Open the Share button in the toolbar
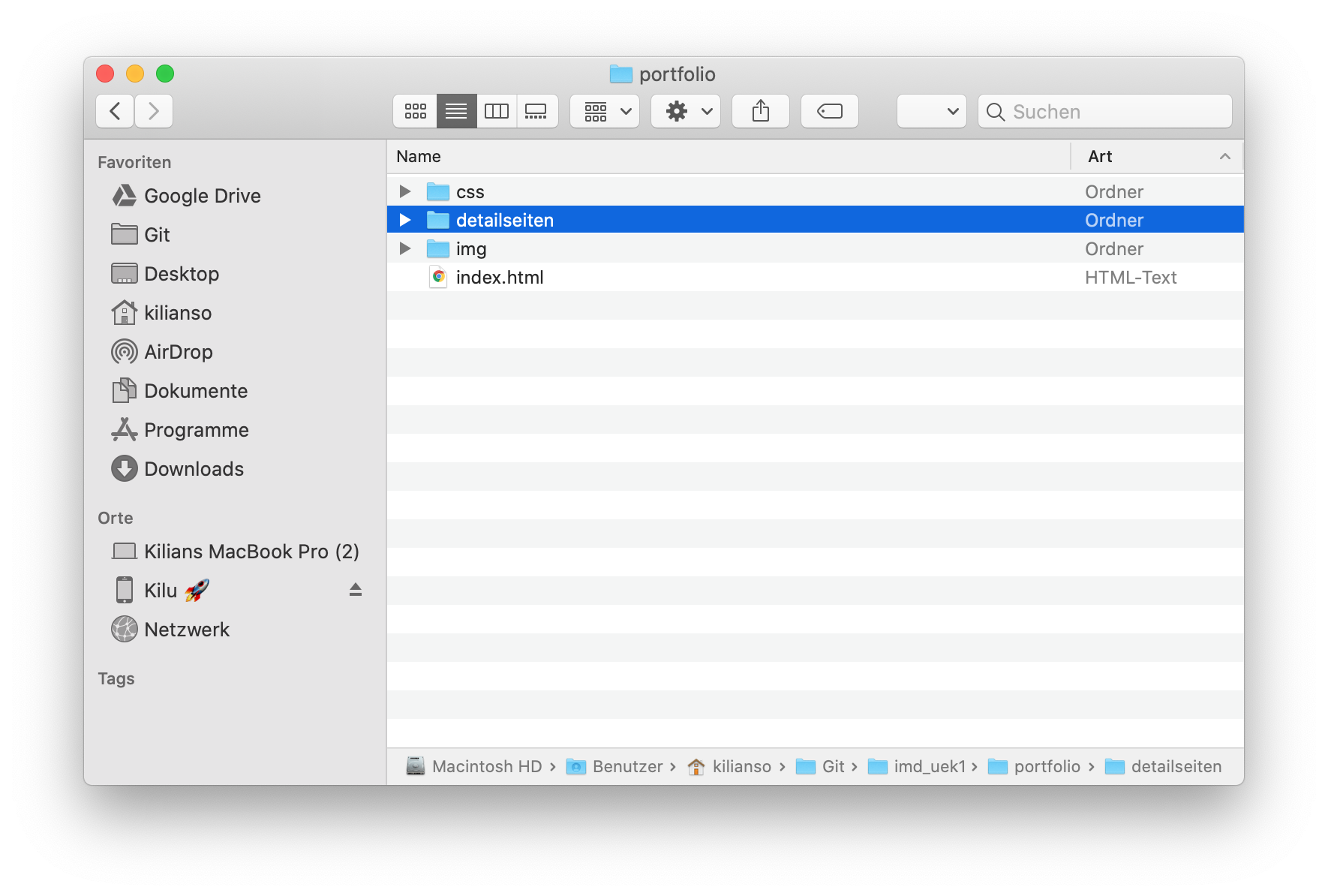The image size is (1328, 896). [x=760, y=111]
